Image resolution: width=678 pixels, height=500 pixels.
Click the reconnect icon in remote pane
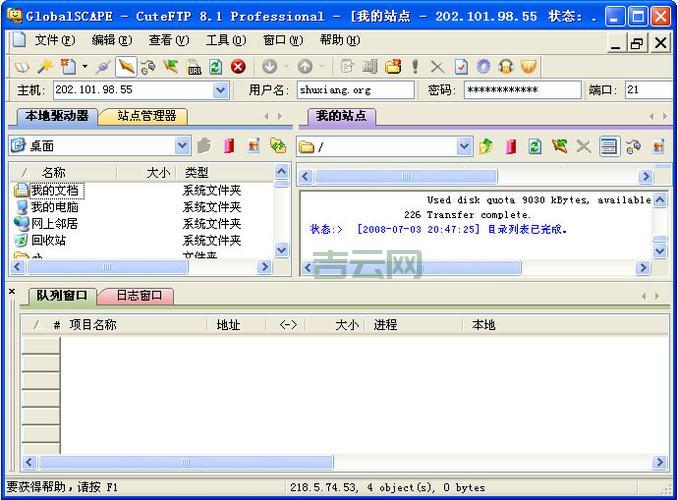coord(633,146)
